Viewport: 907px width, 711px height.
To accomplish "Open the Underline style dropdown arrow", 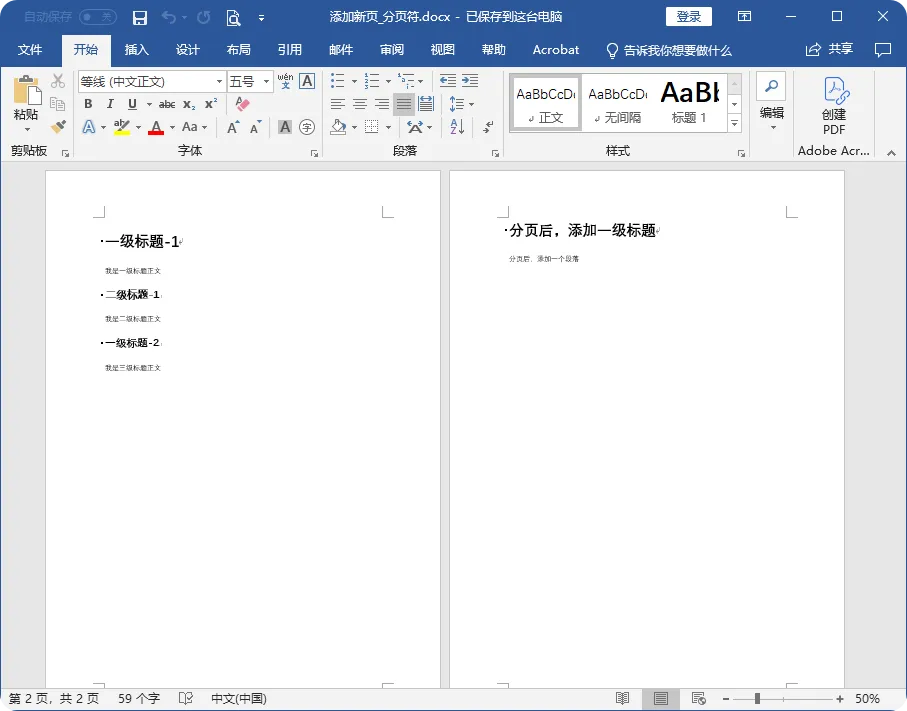I will click(x=149, y=105).
